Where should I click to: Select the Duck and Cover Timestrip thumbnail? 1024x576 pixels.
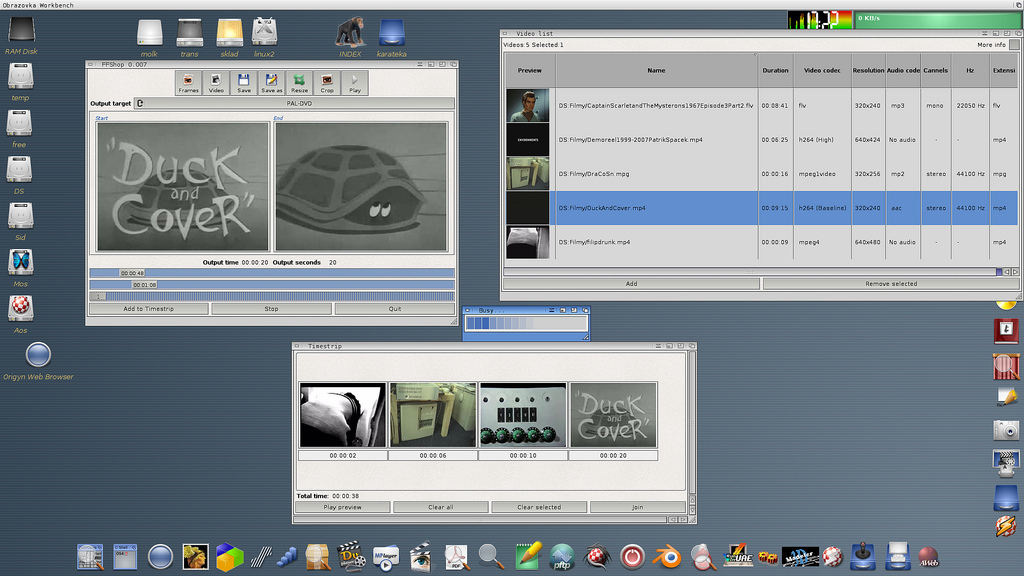613,415
